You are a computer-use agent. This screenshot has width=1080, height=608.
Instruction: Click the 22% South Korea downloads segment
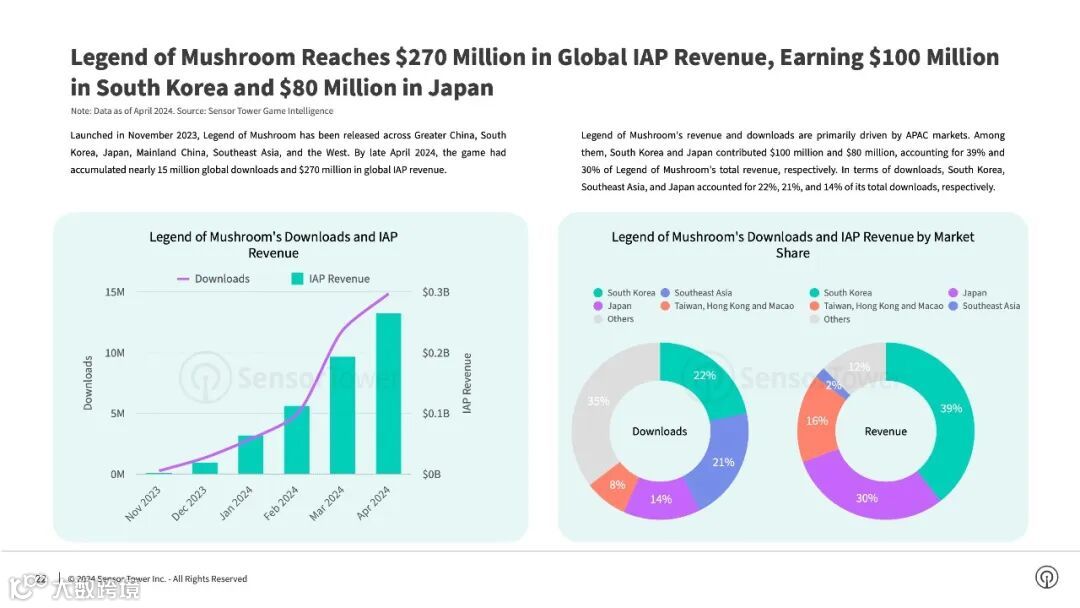705,377
